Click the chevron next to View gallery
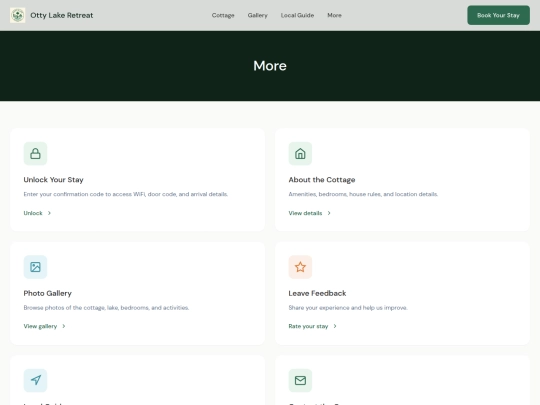This screenshot has width=540, height=405. (64, 326)
